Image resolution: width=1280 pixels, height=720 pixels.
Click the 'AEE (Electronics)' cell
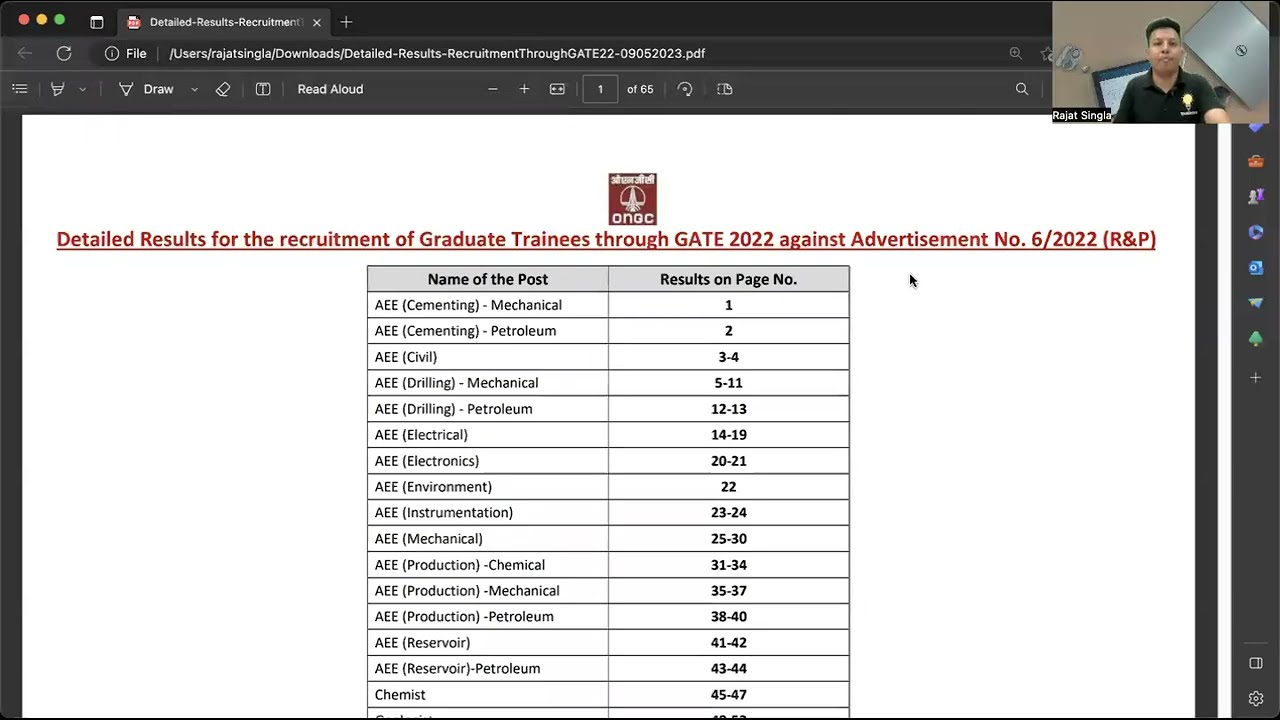[488, 461]
